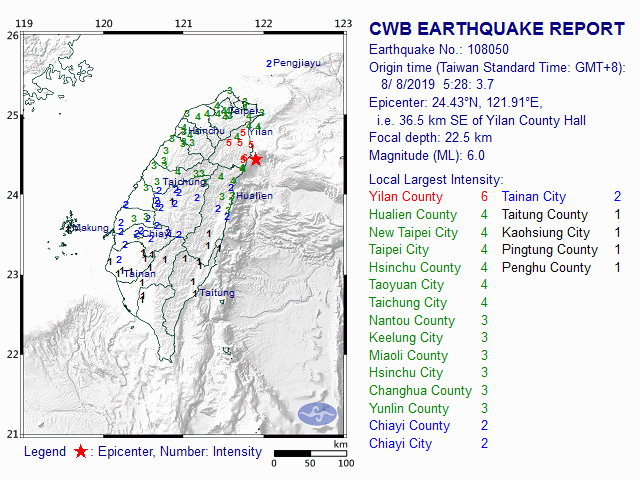Click the 'Yilan' city label on map
The image size is (640, 480).
coord(260,132)
